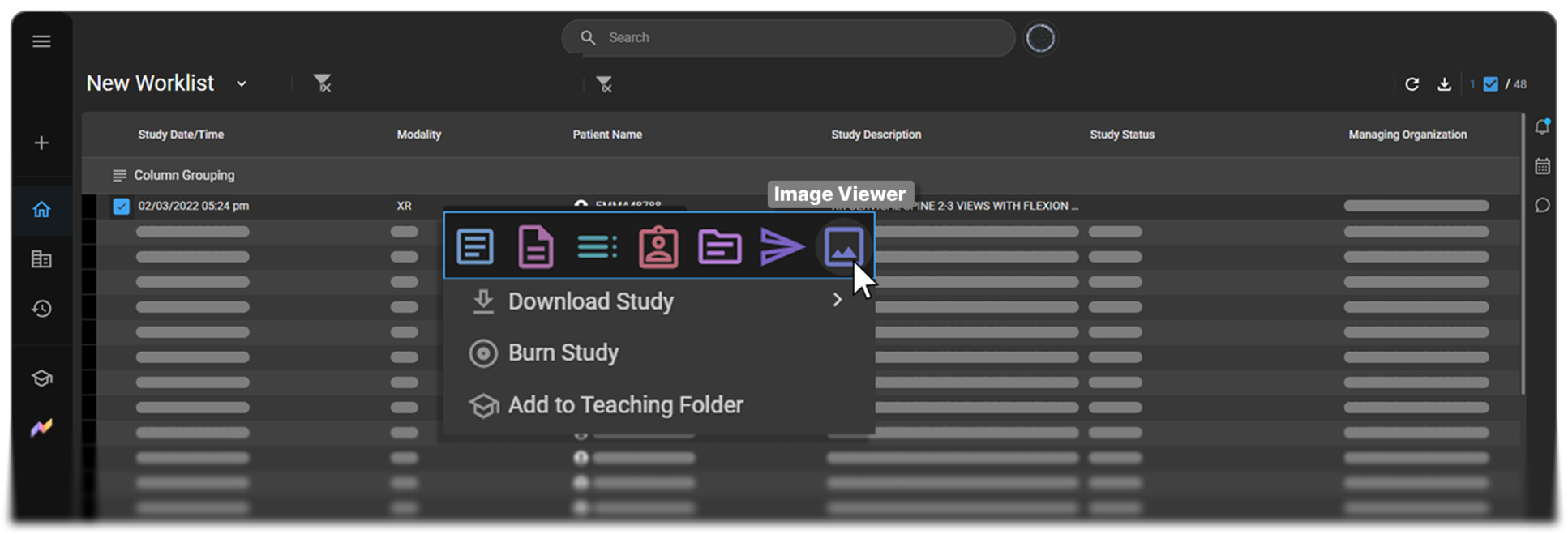Open the blue report icon in popup
Image resolution: width=1568 pixels, height=534 pixels.
pyautogui.click(x=475, y=246)
